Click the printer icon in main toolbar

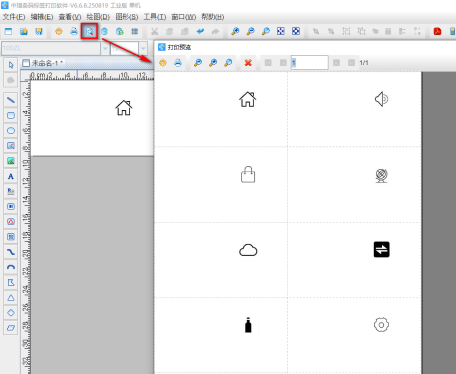pos(74,31)
